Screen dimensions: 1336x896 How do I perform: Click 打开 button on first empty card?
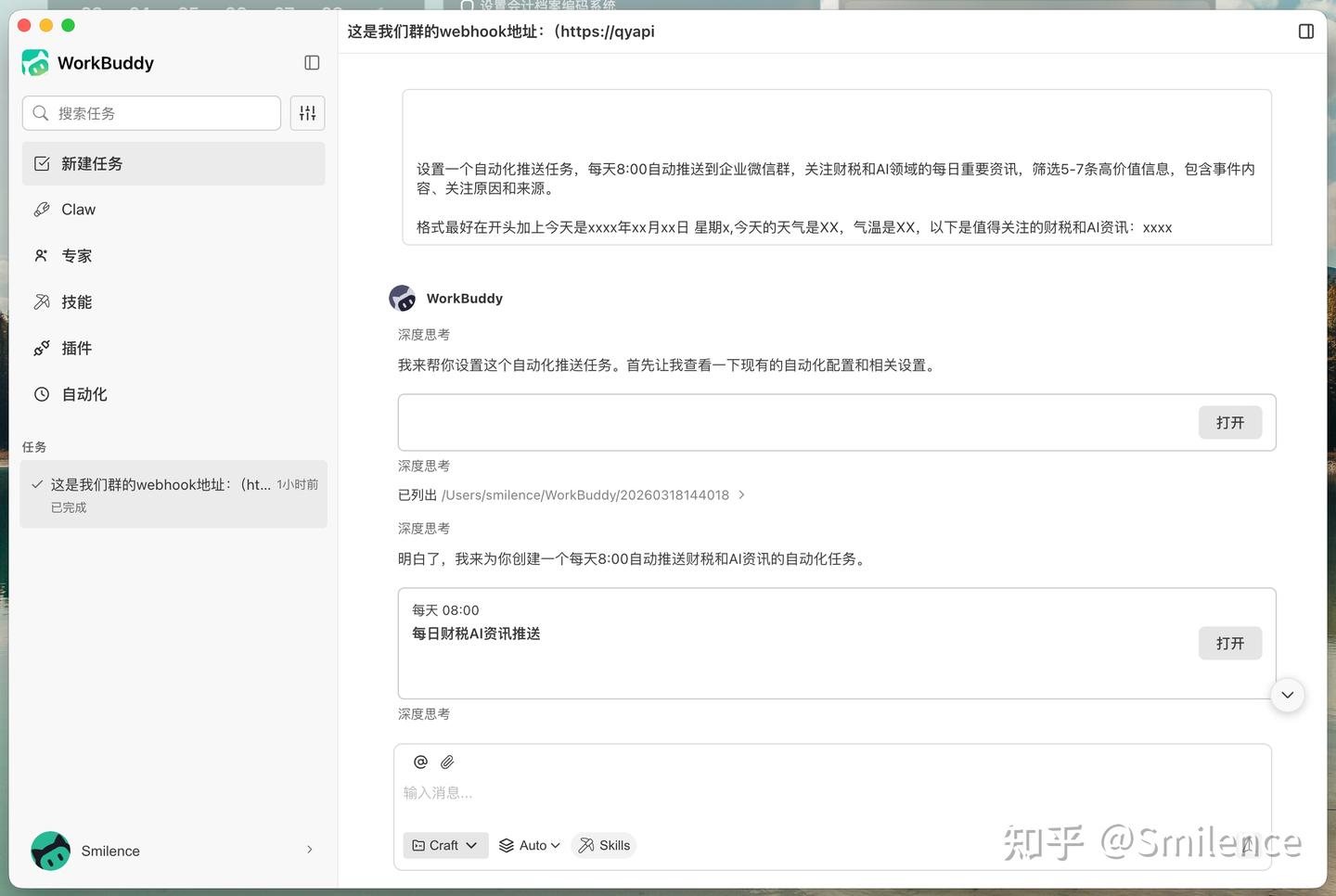1230,423
